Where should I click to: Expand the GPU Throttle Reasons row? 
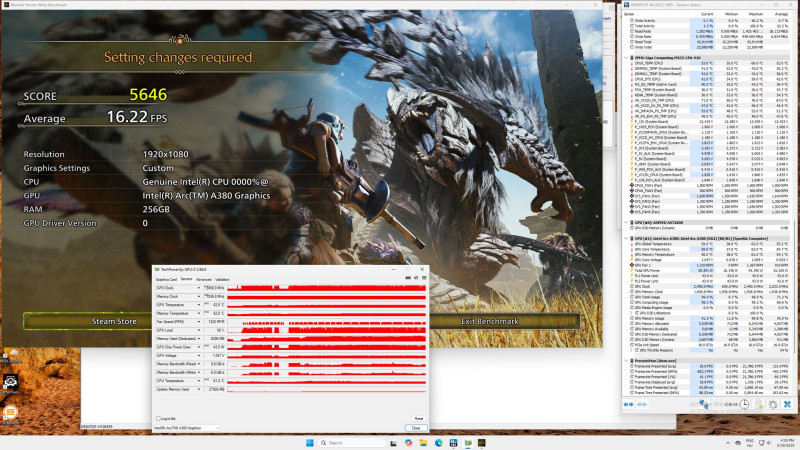coord(632,351)
